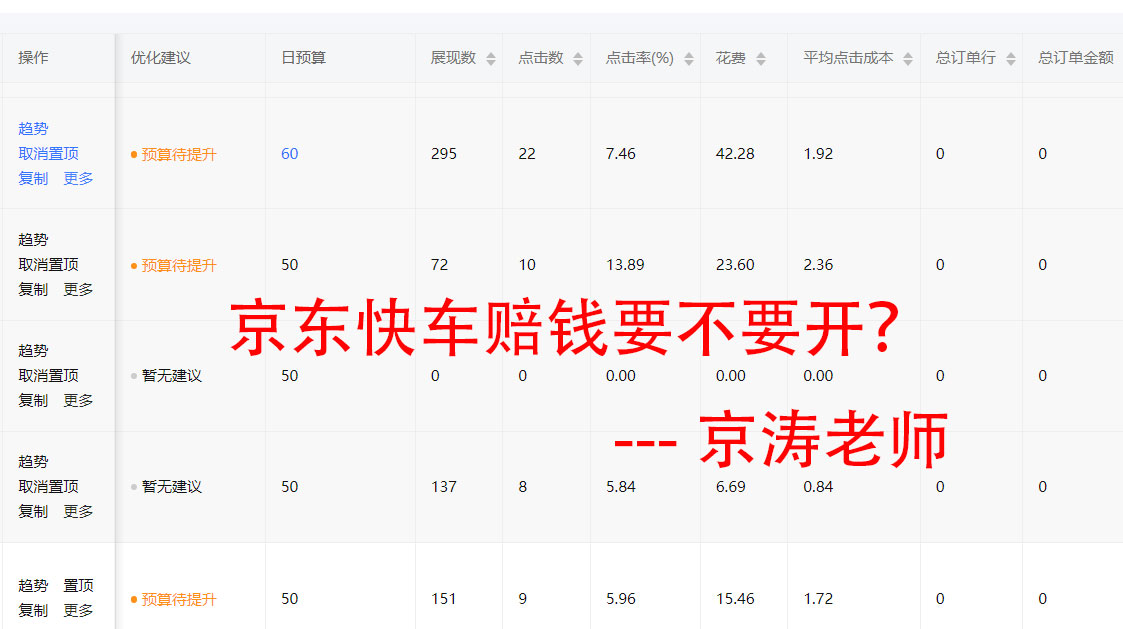Expand 更多 options in bottom row
Screen dimensions: 1123x629
coord(80,609)
